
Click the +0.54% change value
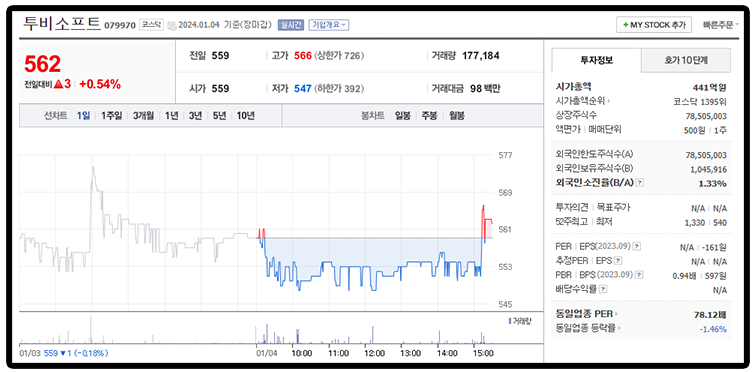coord(100,84)
